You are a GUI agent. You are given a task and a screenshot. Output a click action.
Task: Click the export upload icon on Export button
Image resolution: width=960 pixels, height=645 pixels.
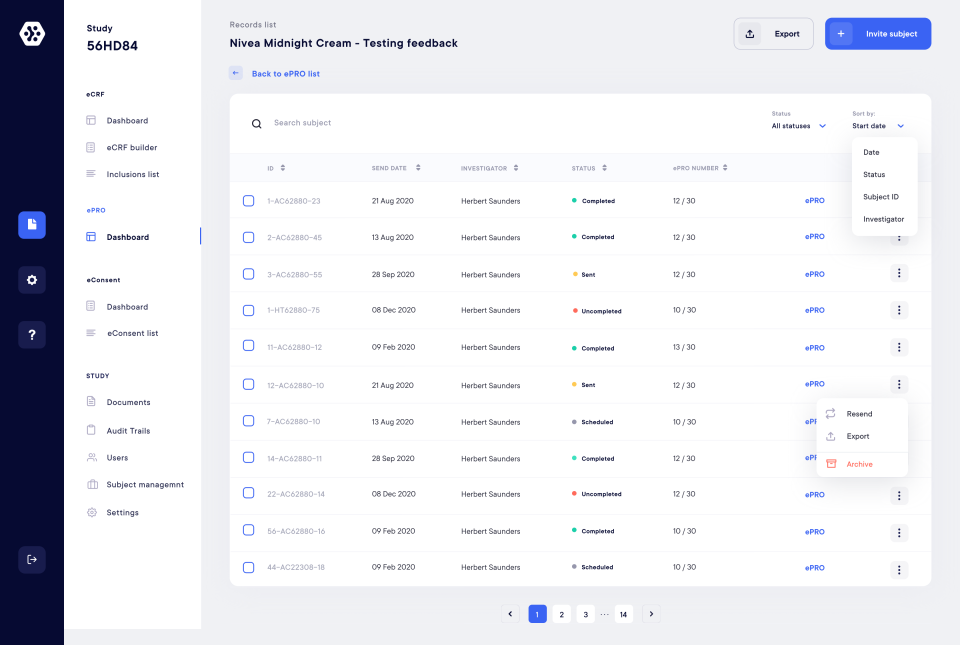750,33
